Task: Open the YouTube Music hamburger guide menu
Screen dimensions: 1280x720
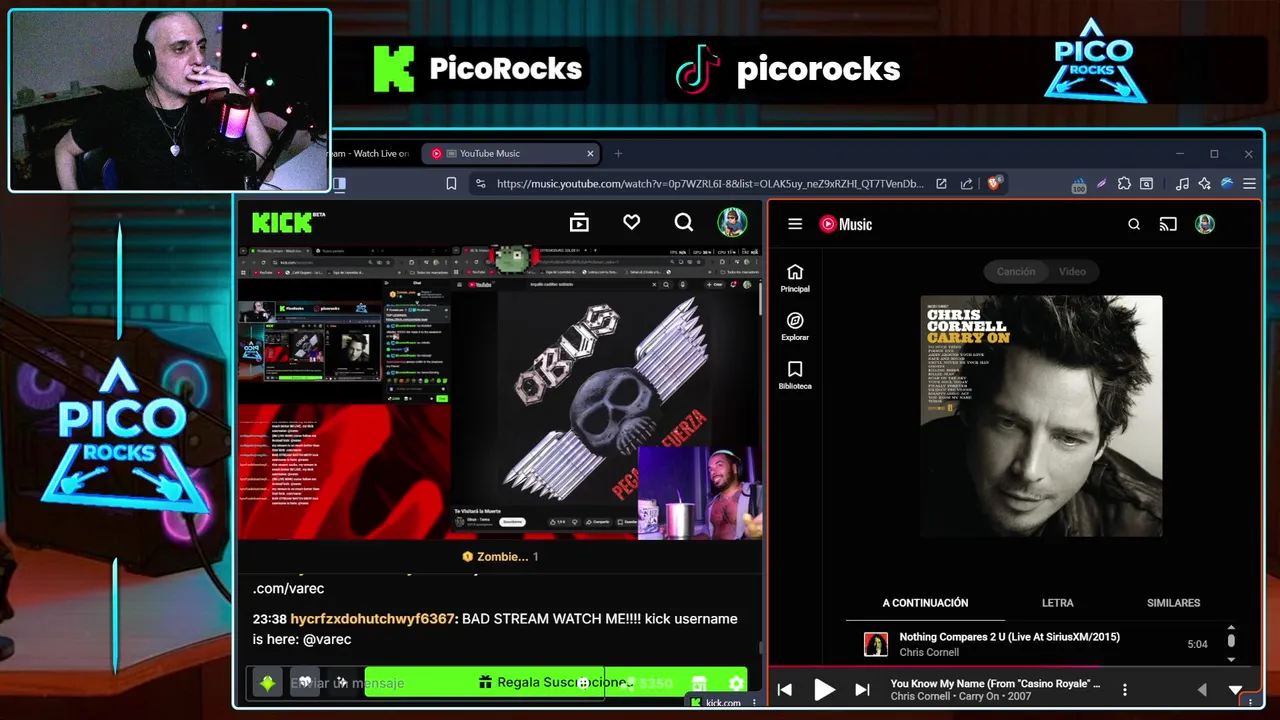Action: 795,224
